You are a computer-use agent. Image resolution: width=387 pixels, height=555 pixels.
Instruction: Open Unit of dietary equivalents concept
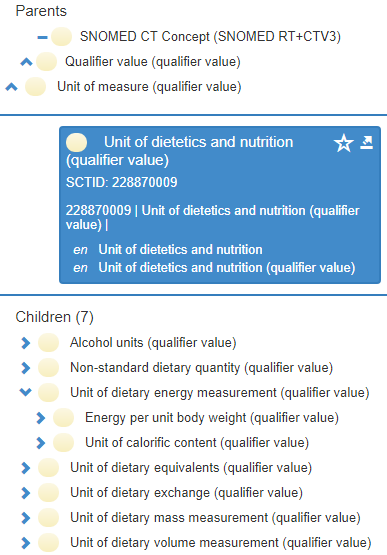pyautogui.click(x=191, y=468)
